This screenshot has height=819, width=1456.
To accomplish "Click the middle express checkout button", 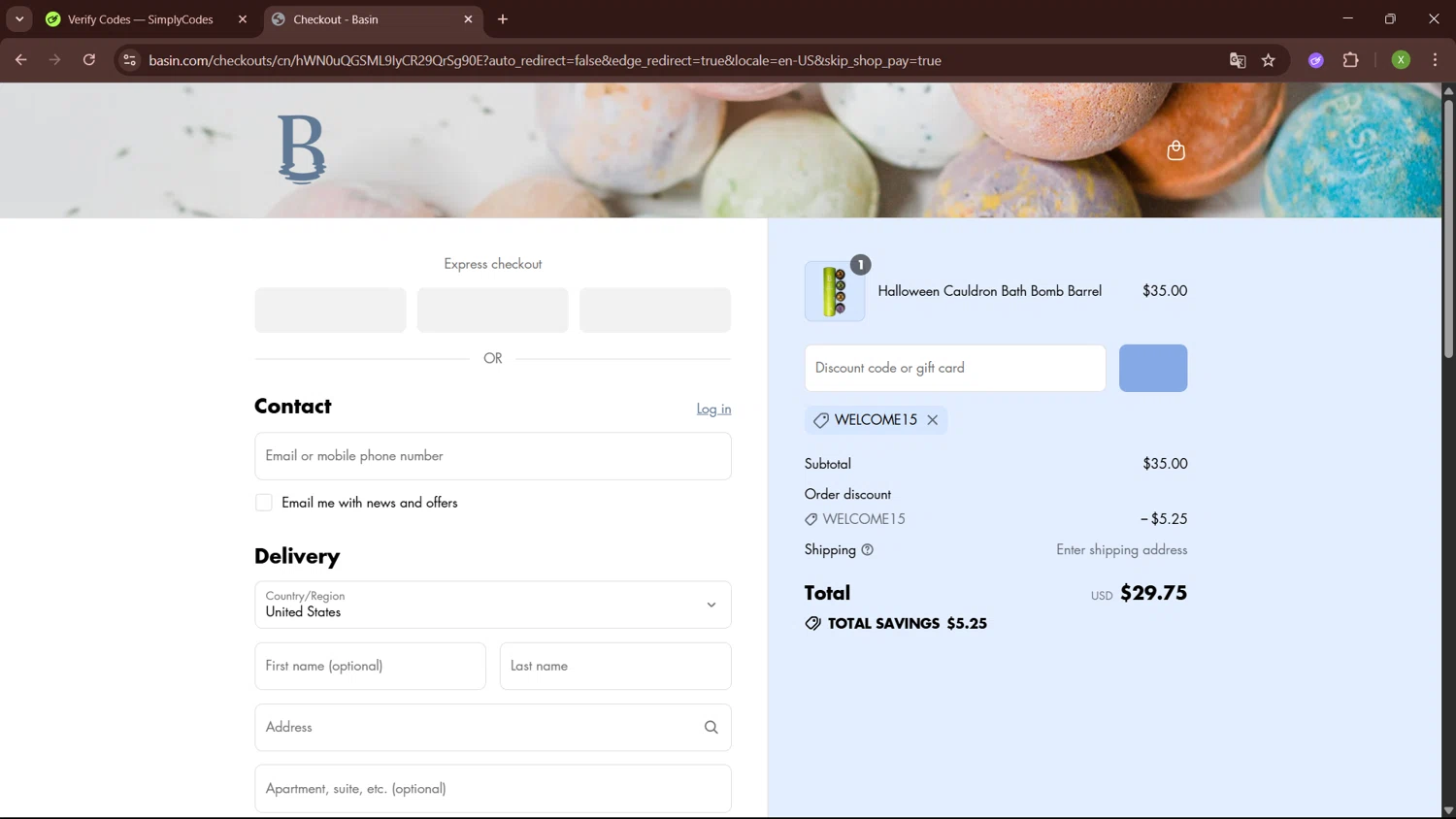I will 493,311.
